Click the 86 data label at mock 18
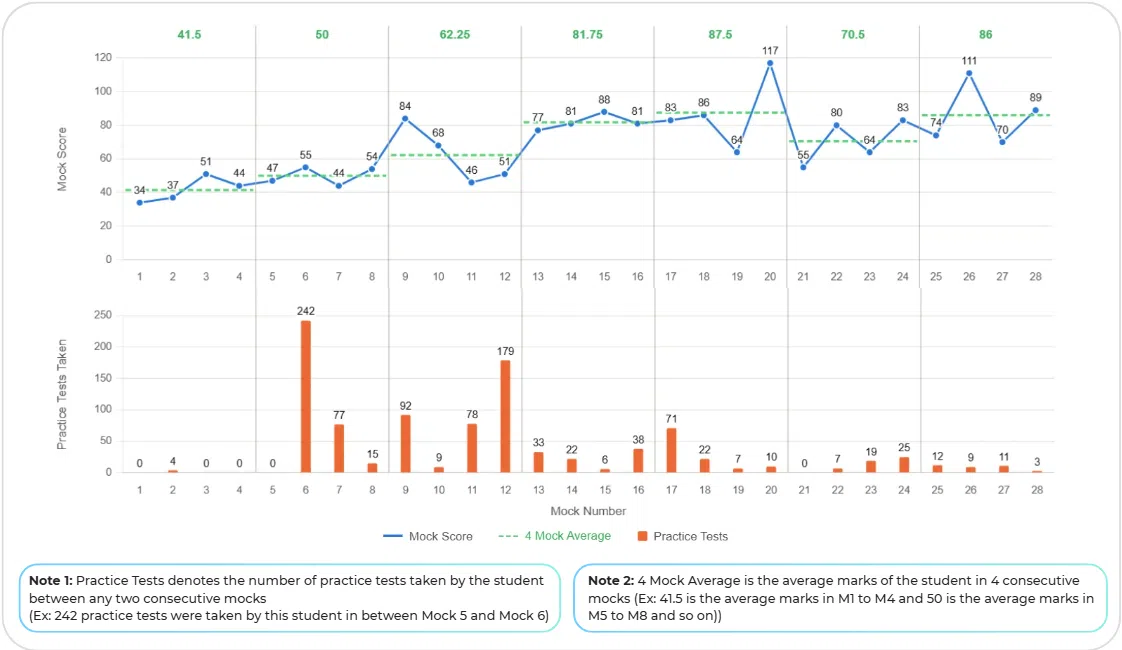The width and height of the screenshot is (1122, 650). (x=703, y=102)
